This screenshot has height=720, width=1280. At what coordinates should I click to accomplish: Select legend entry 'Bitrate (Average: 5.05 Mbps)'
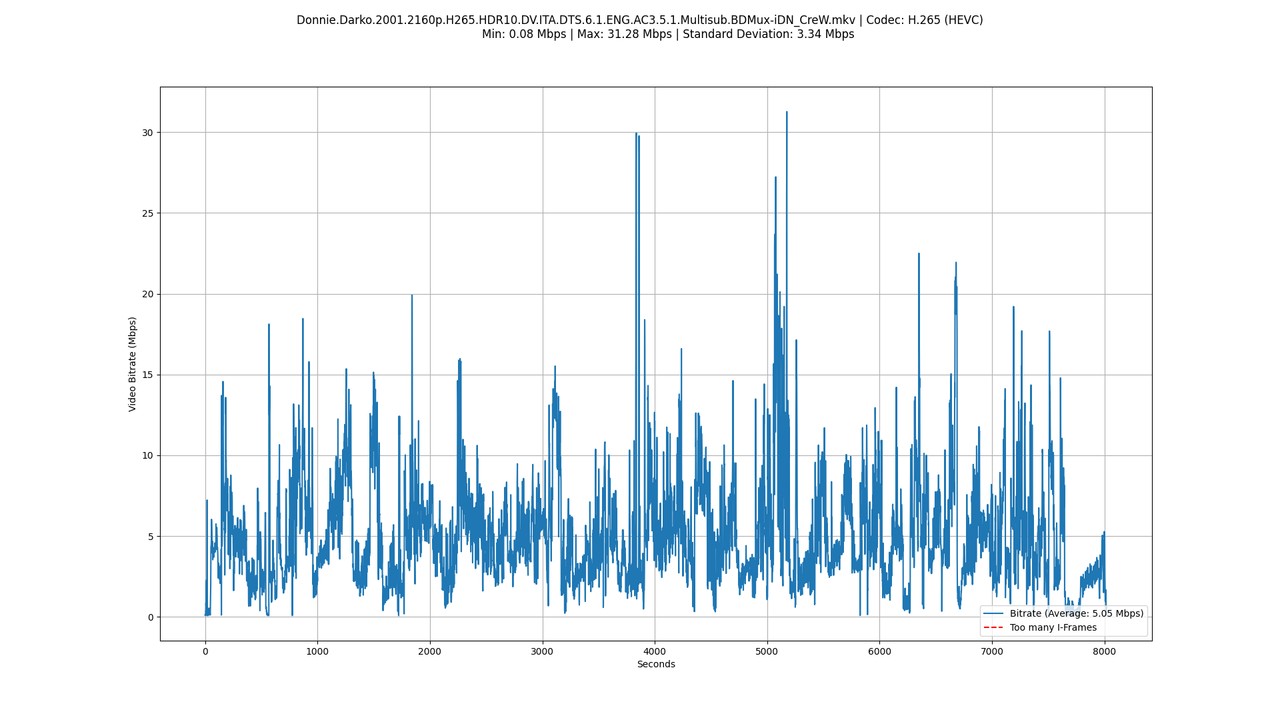(1078, 613)
